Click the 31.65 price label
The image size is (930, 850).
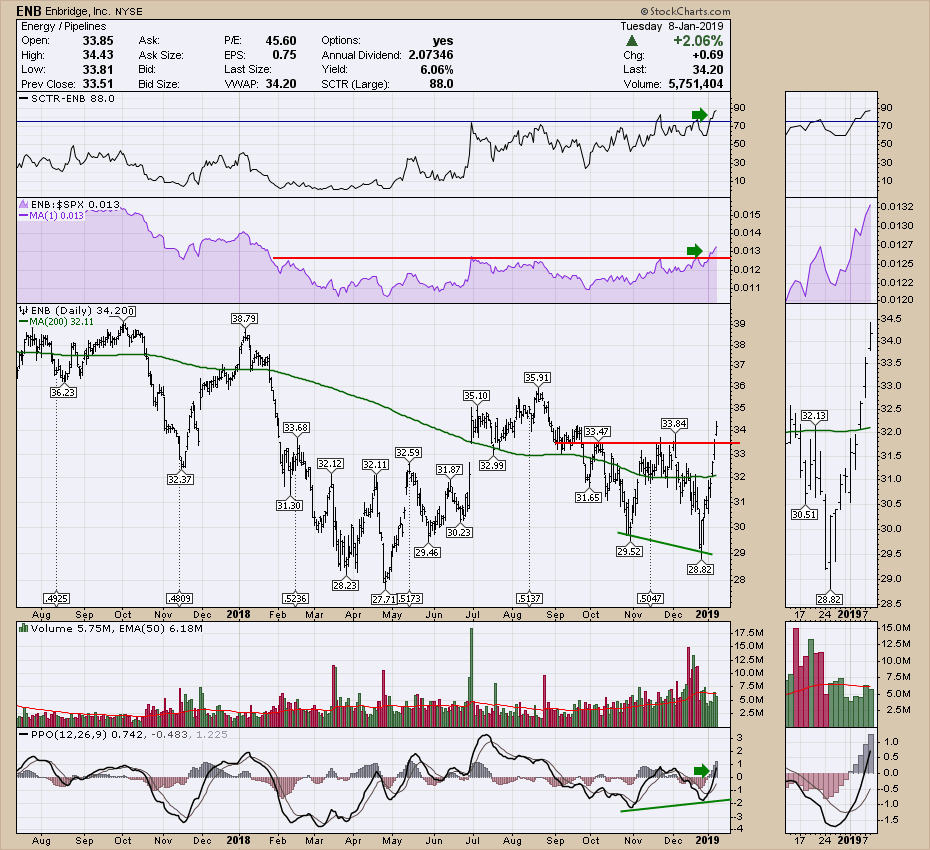click(x=588, y=498)
